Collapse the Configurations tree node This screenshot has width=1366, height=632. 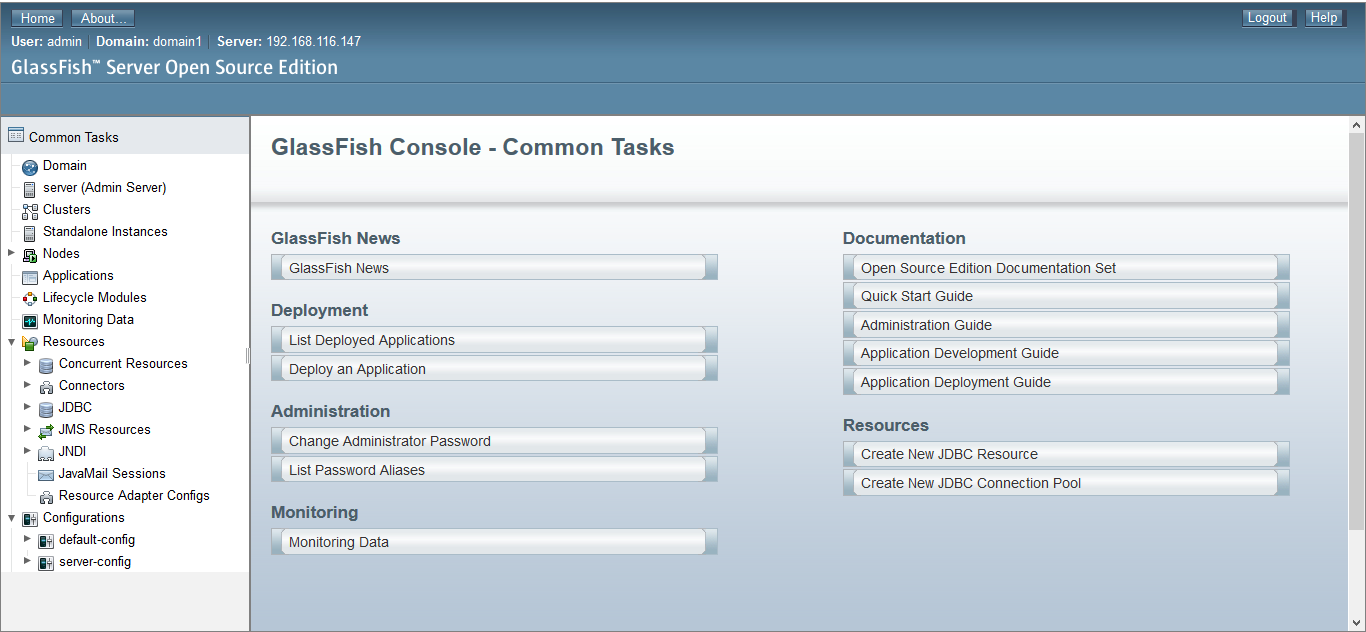[11, 517]
